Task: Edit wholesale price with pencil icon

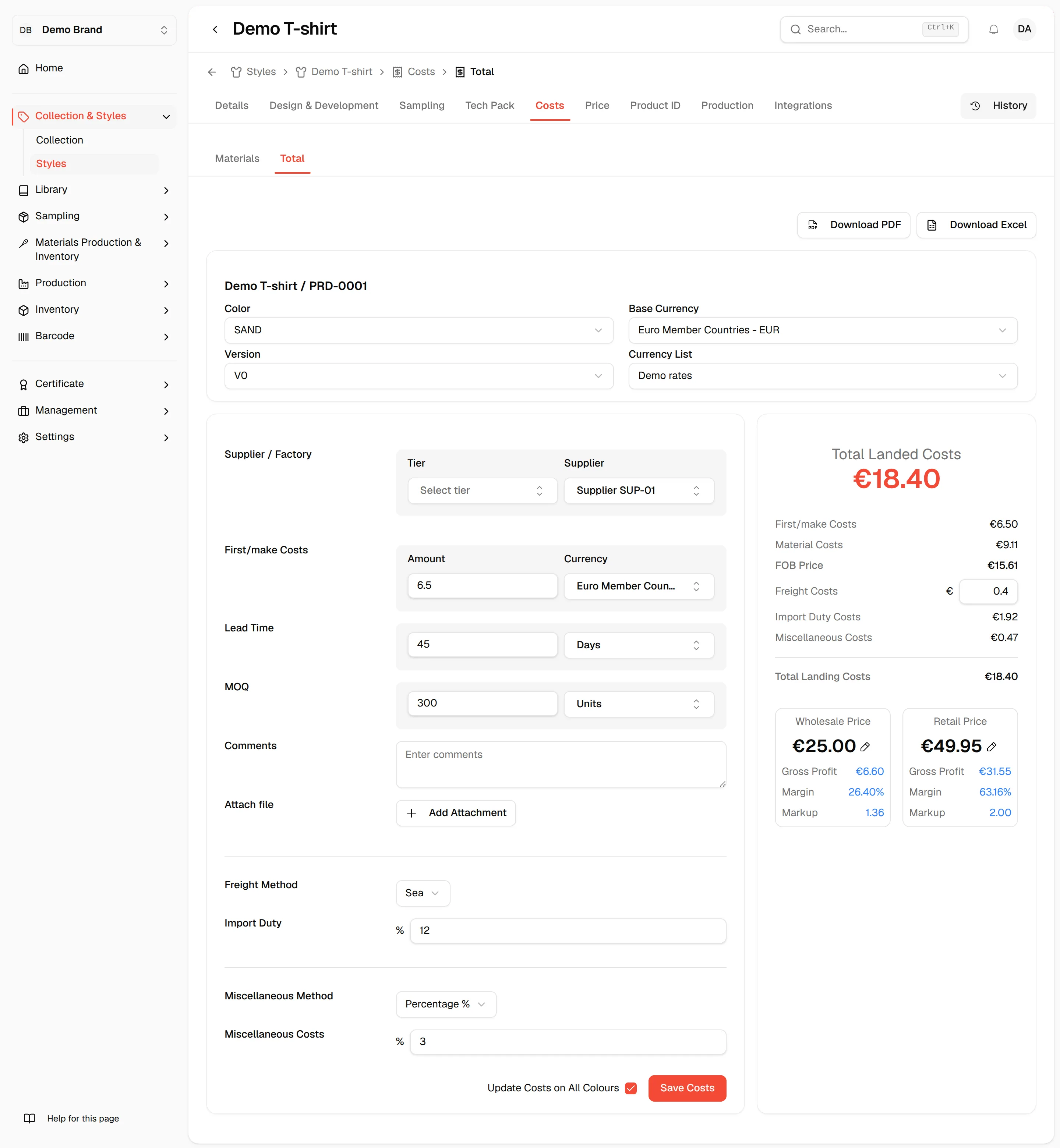Action: pos(865,746)
